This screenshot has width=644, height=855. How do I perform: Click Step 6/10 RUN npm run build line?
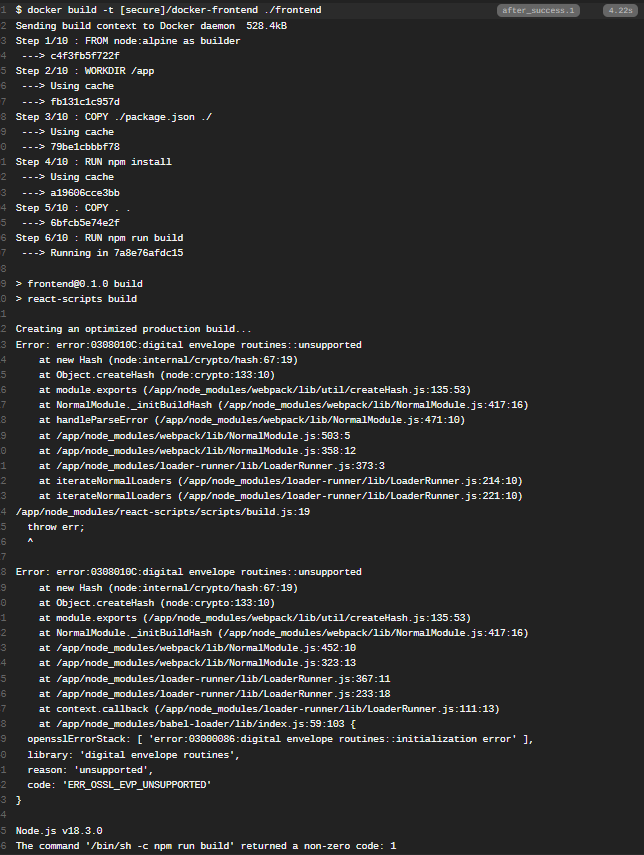pyautogui.click(x=99, y=238)
